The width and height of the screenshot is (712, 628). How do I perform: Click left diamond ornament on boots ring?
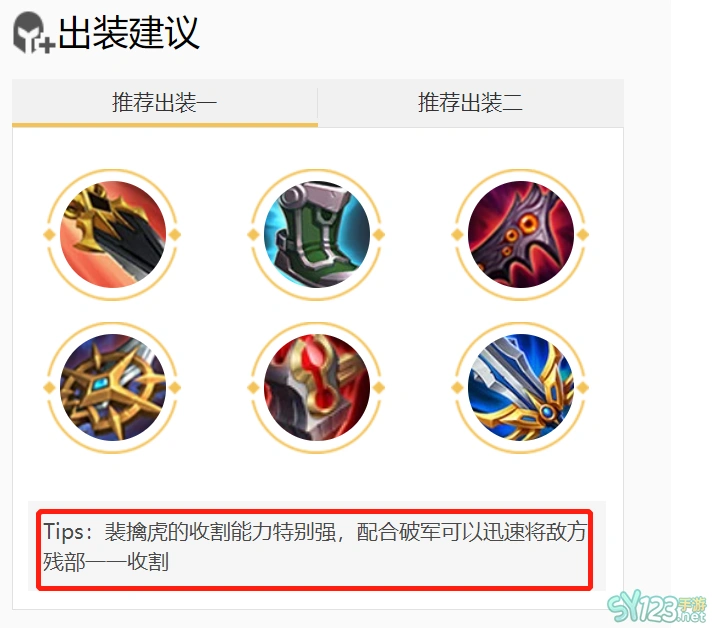pyautogui.click(x=253, y=235)
